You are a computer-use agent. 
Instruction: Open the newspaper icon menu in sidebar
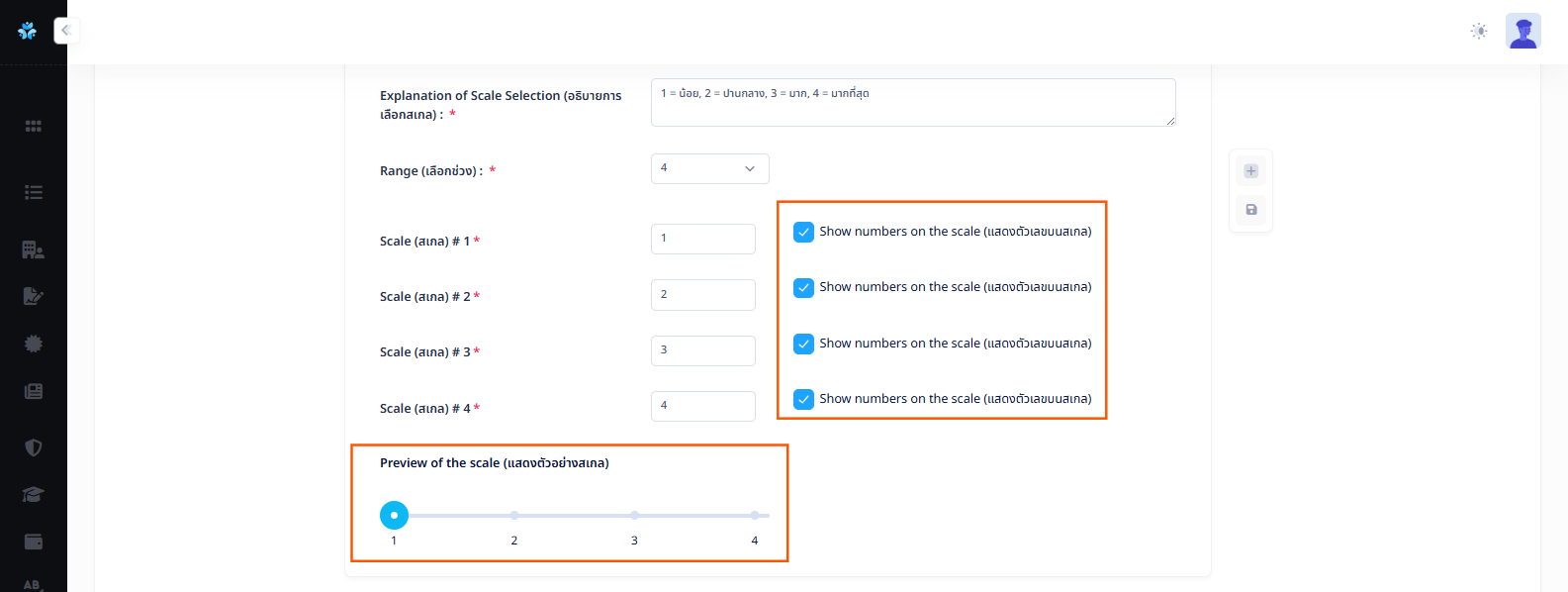(x=33, y=391)
